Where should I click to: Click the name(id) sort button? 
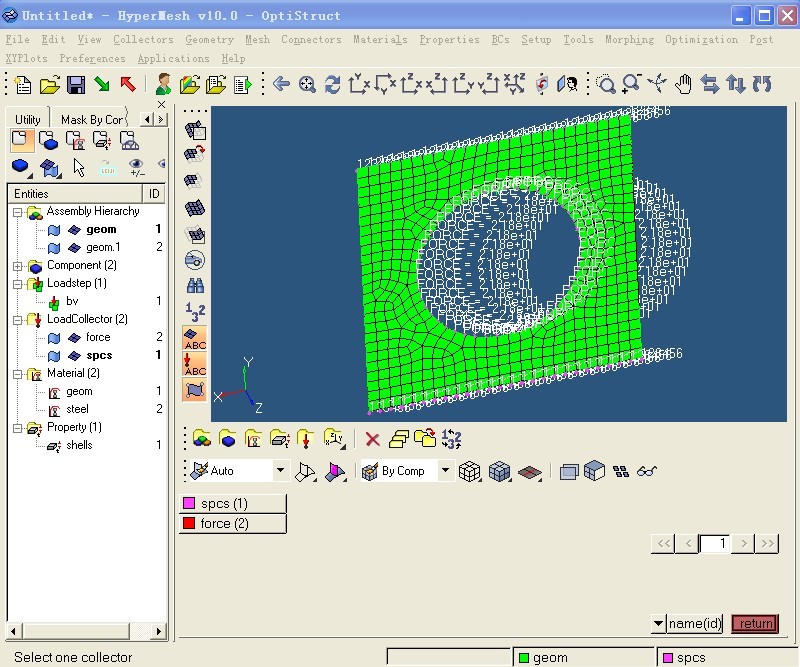pyautogui.click(x=695, y=624)
